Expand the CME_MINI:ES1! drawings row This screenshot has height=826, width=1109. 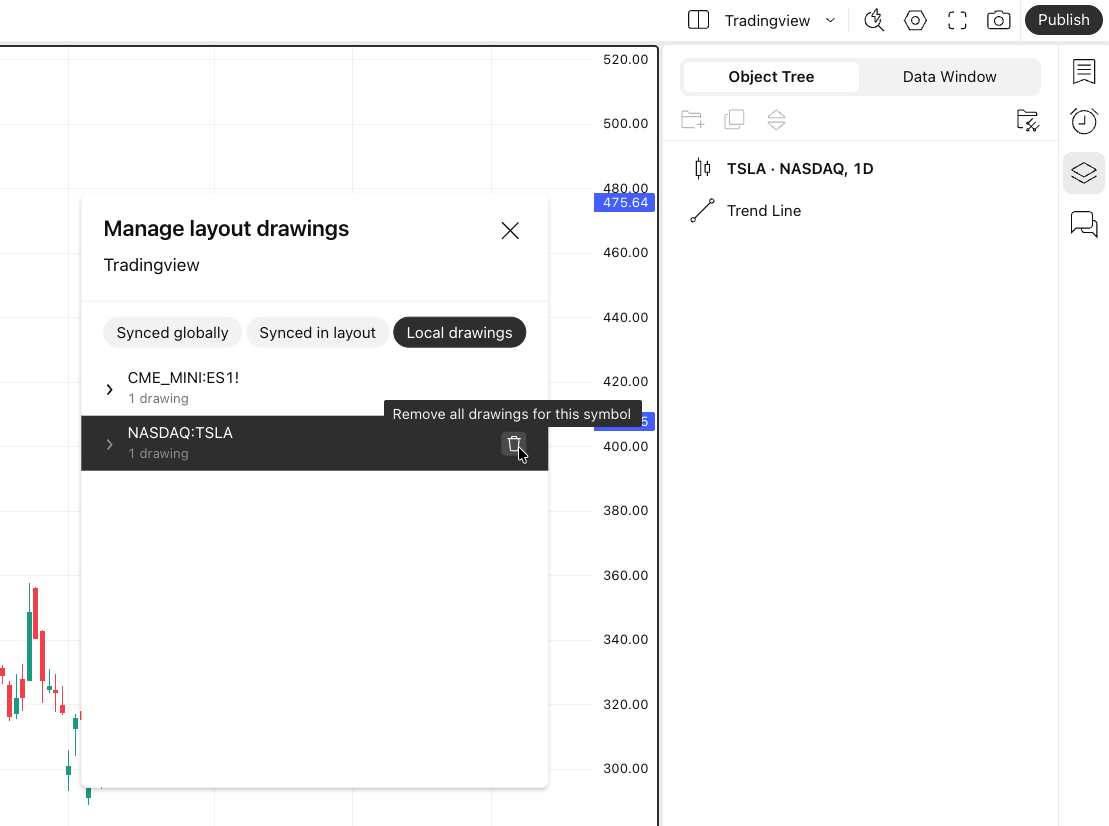point(110,389)
